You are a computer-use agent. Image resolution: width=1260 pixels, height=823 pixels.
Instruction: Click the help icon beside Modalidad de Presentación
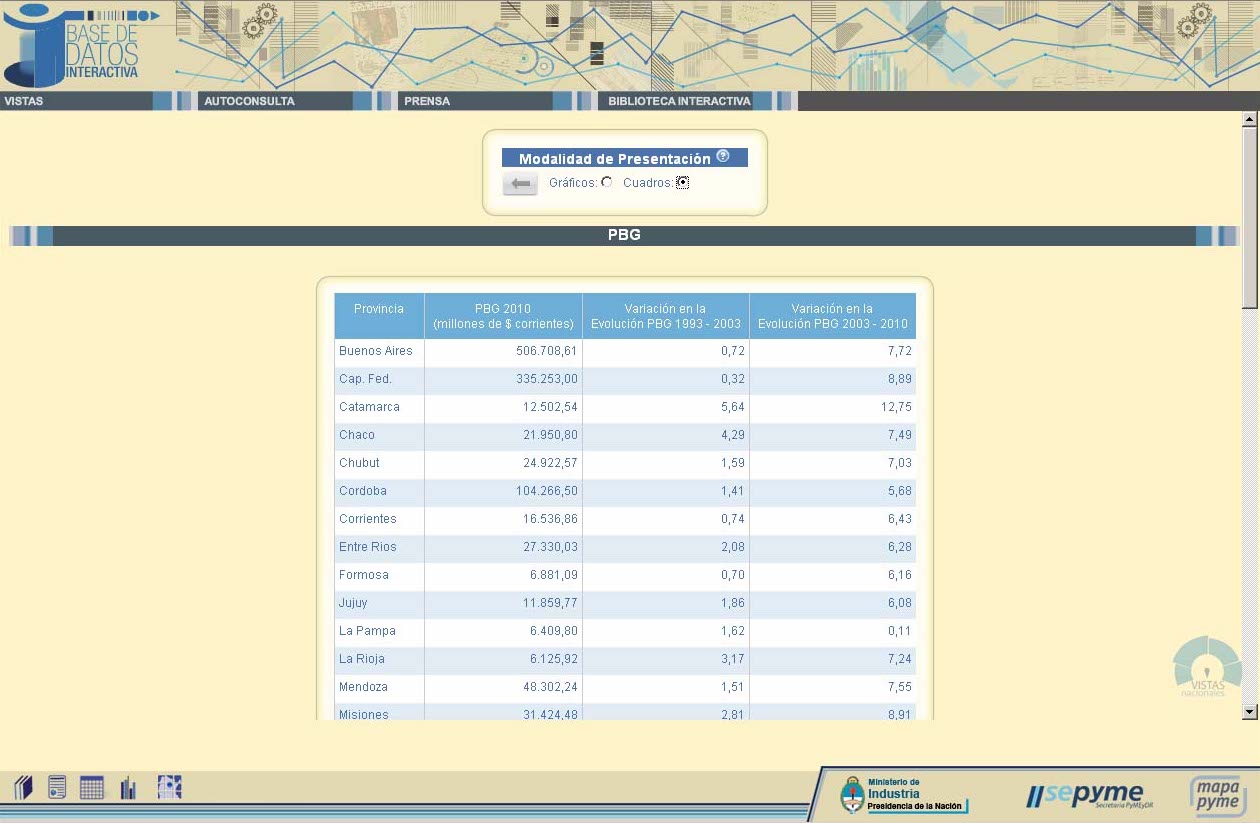[x=723, y=157]
